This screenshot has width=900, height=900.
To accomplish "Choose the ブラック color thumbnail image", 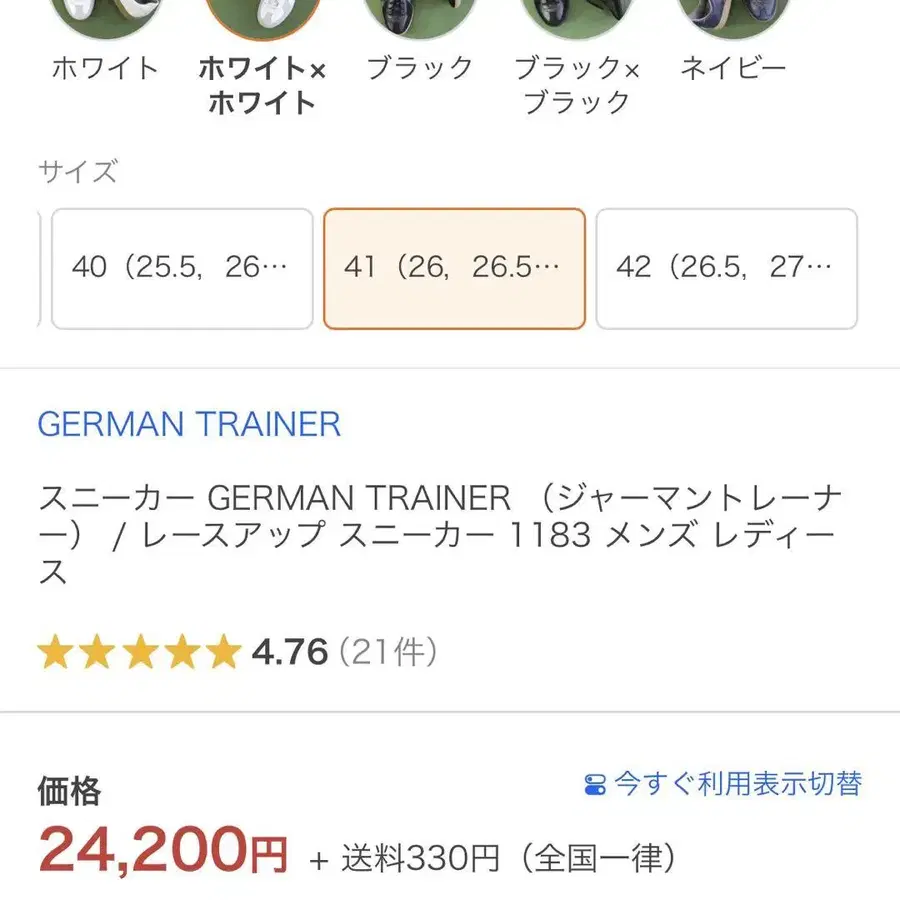I will point(419,15).
